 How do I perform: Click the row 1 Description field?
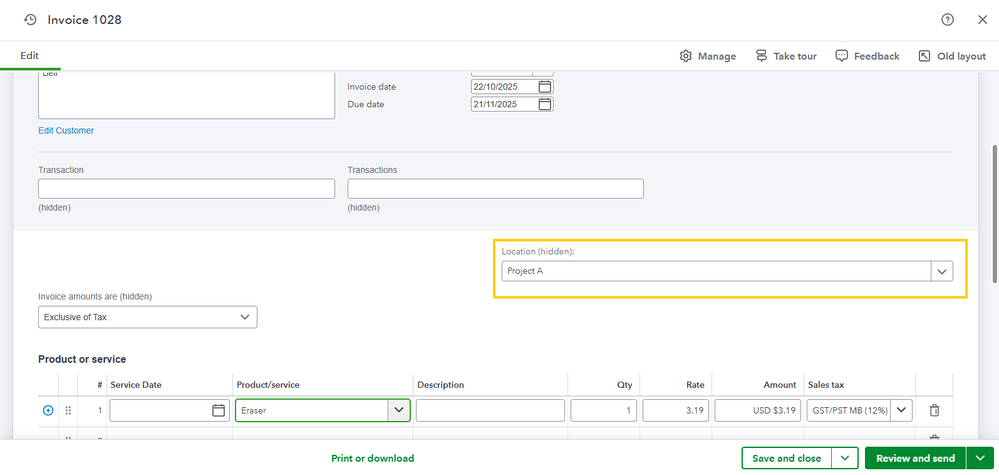pos(491,411)
